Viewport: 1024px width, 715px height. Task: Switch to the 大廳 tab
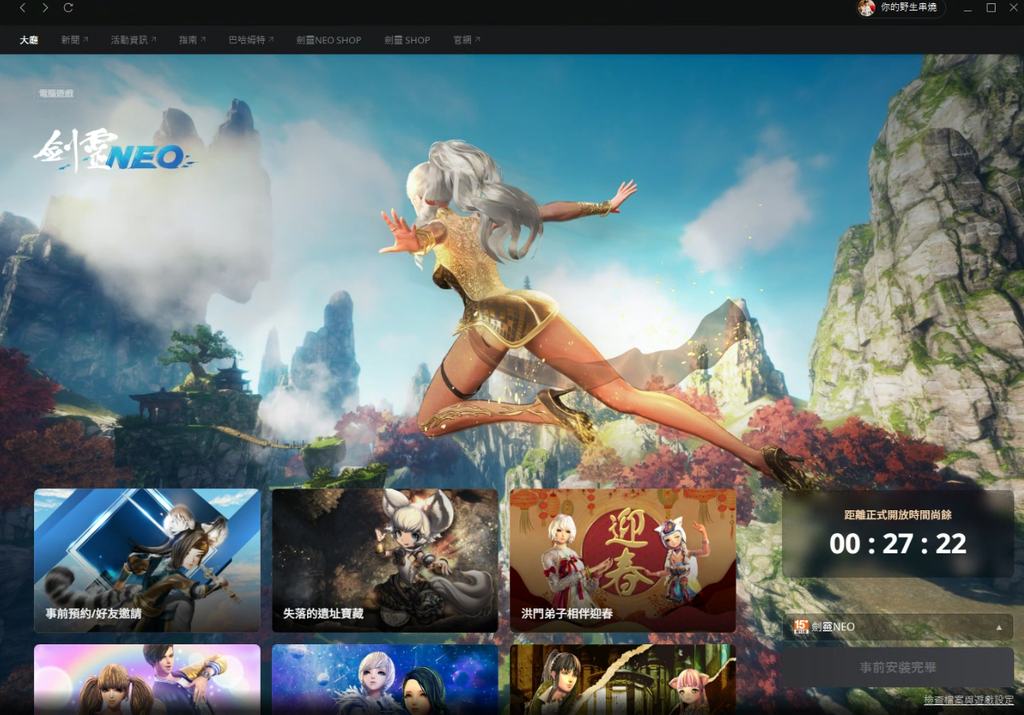click(29, 40)
